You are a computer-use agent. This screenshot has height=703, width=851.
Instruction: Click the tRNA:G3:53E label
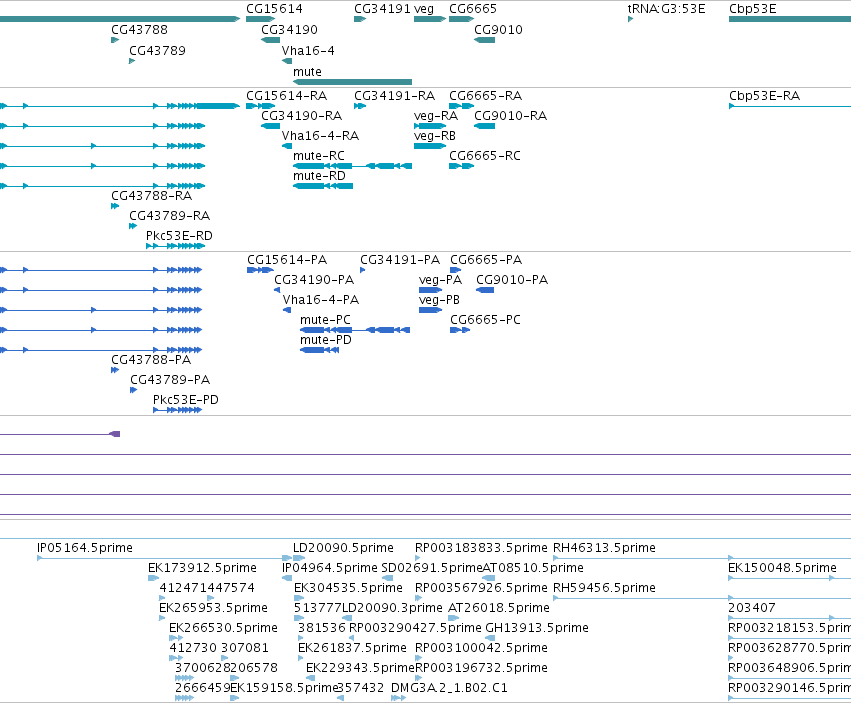tap(666, 9)
